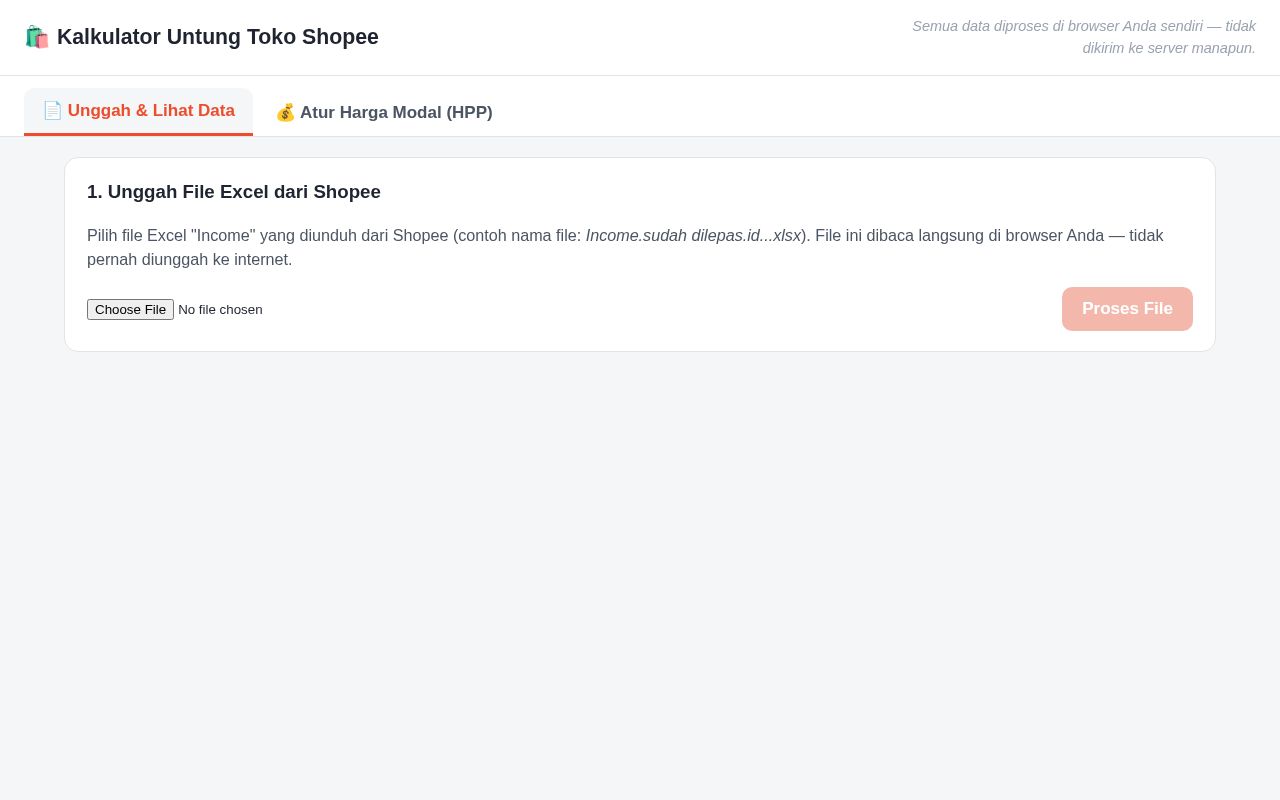Click the 'No file chosen' label

click(x=220, y=310)
